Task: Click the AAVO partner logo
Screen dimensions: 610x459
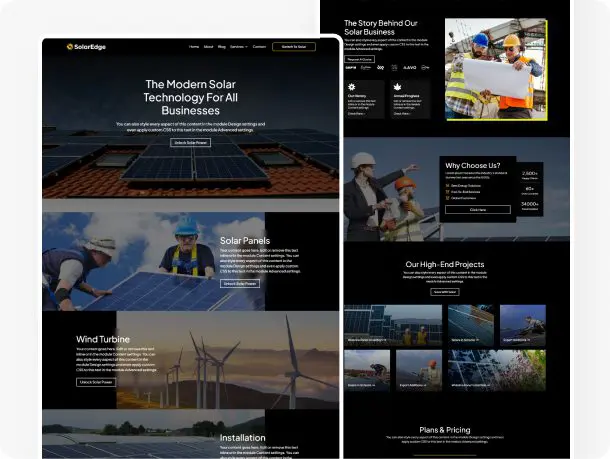Action: coord(410,68)
